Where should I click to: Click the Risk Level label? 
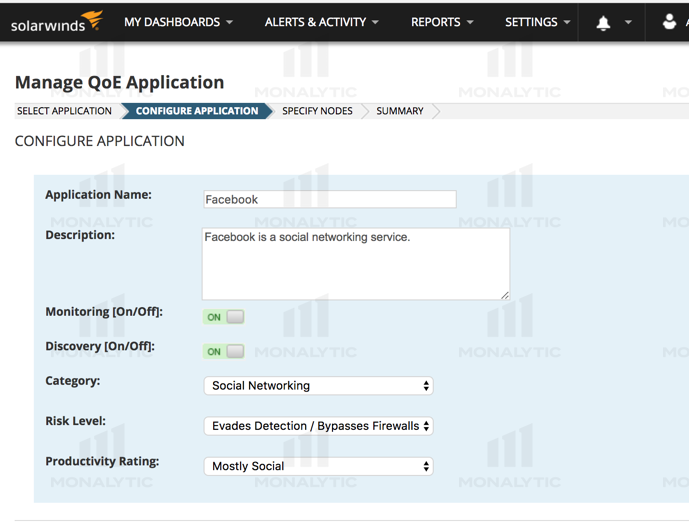[76, 421]
